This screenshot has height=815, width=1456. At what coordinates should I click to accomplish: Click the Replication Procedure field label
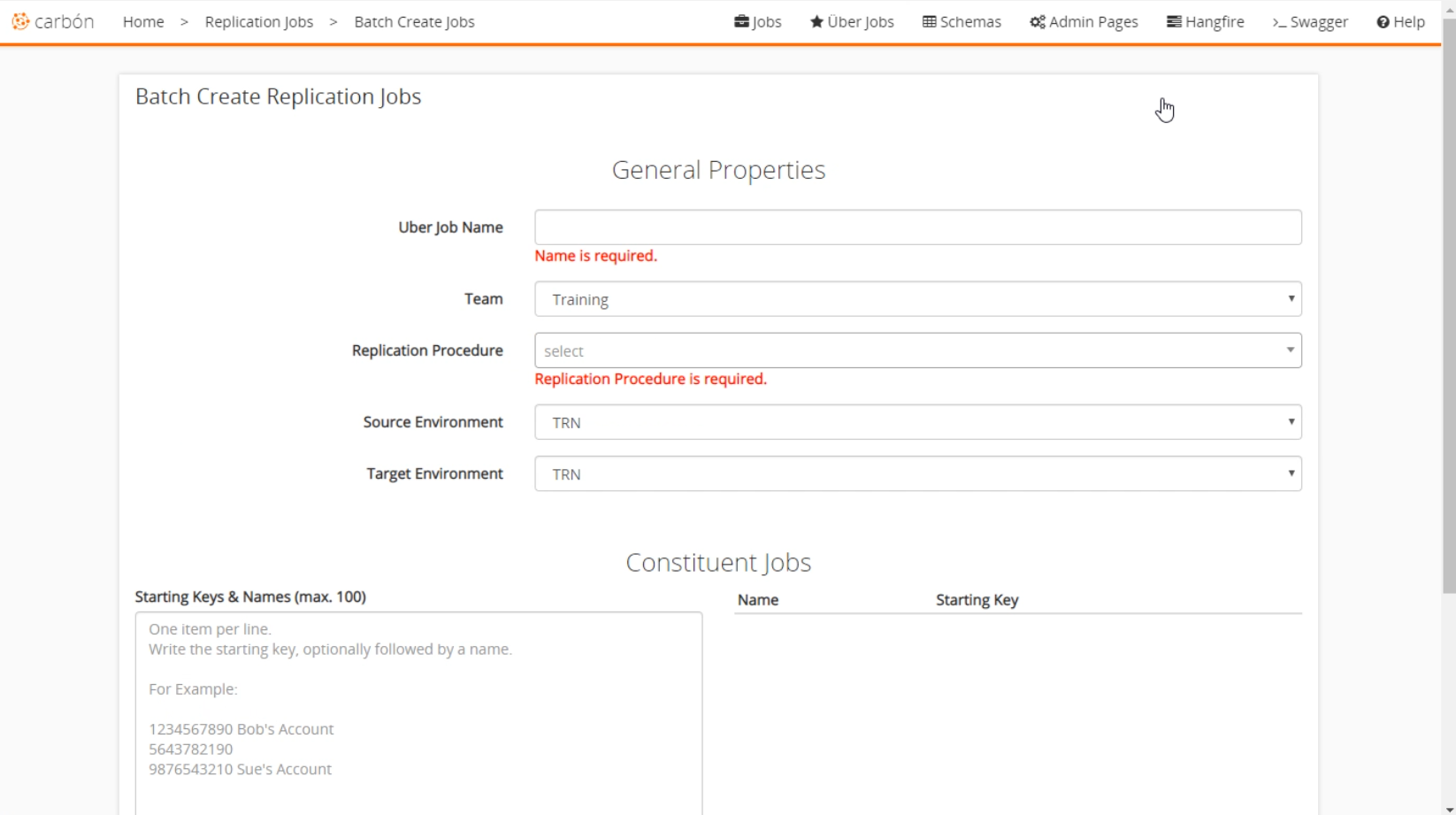pos(427,350)
